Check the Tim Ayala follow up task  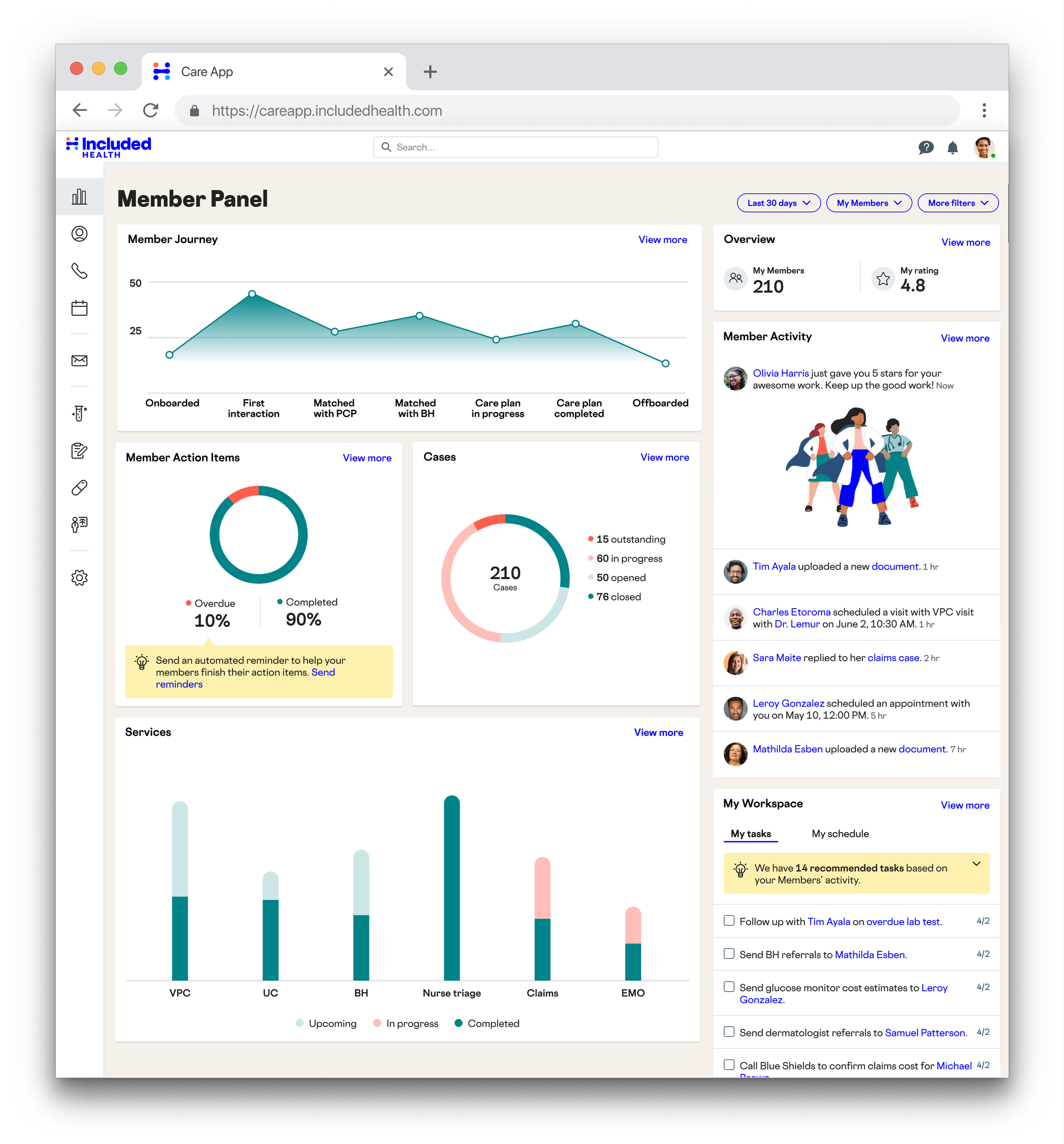point(729,920)
